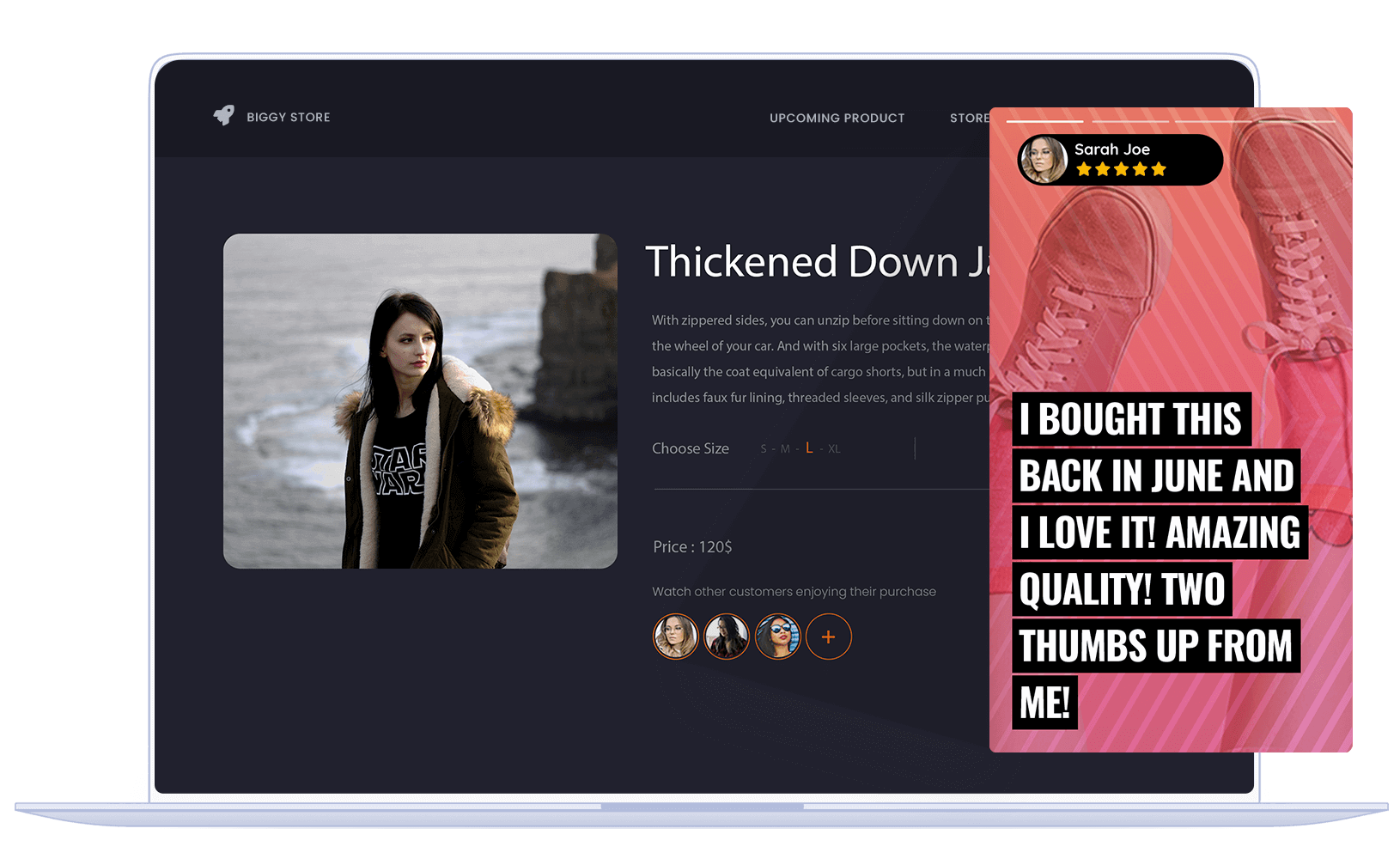Select size M

[x=785, y=449]
